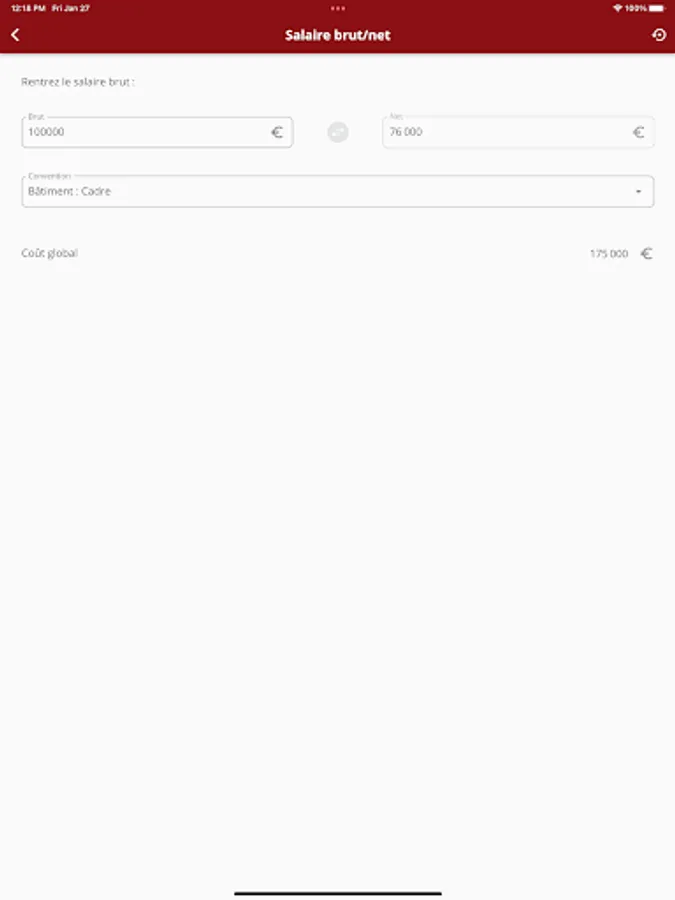Tap the Fri Jan 27 date
The image size is (675, 900).
point(71,8)
